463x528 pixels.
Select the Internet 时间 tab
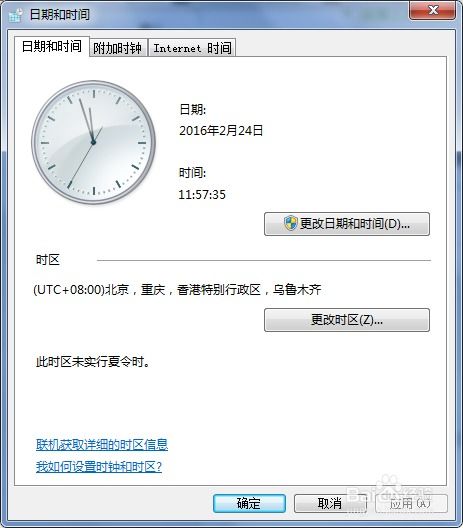pyautogui.click(x=192, y=48)
